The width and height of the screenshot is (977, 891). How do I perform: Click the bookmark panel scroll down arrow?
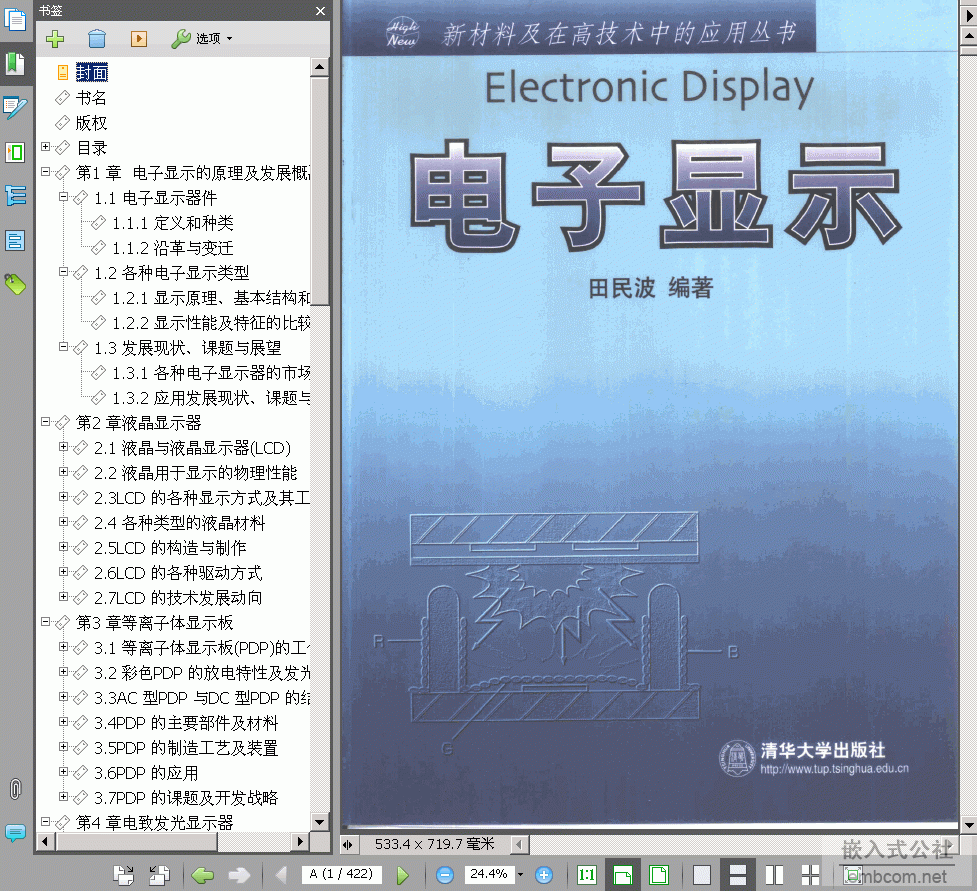tap(320, 821)
